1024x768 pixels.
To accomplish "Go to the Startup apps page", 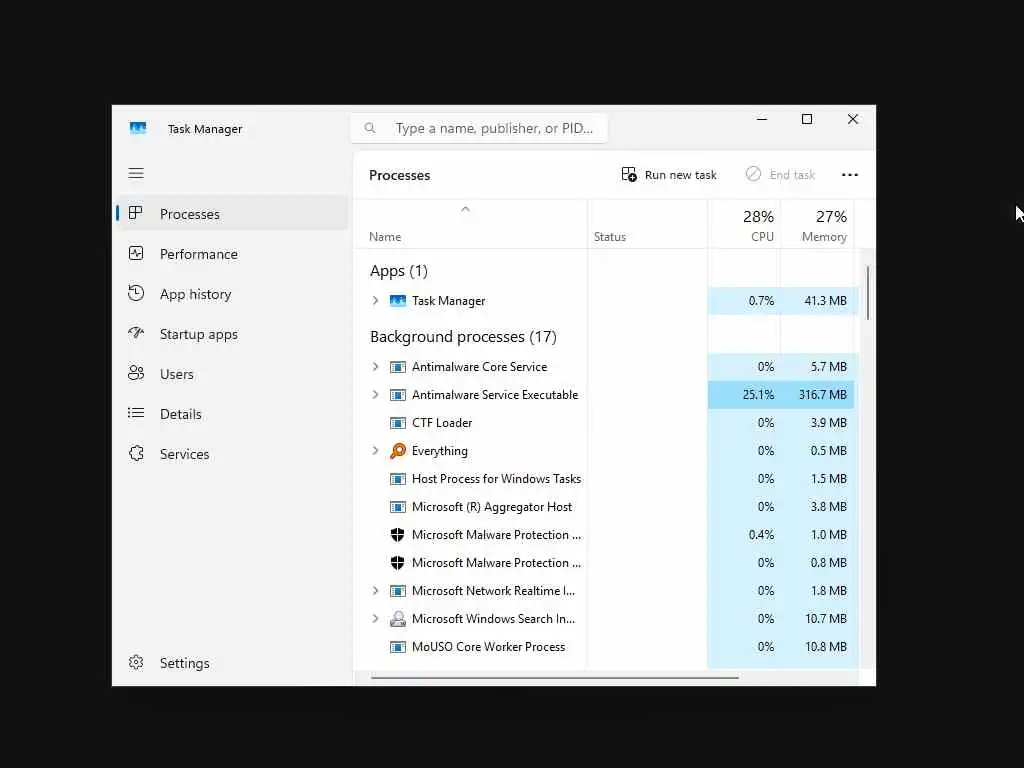I will click(232, 334).
